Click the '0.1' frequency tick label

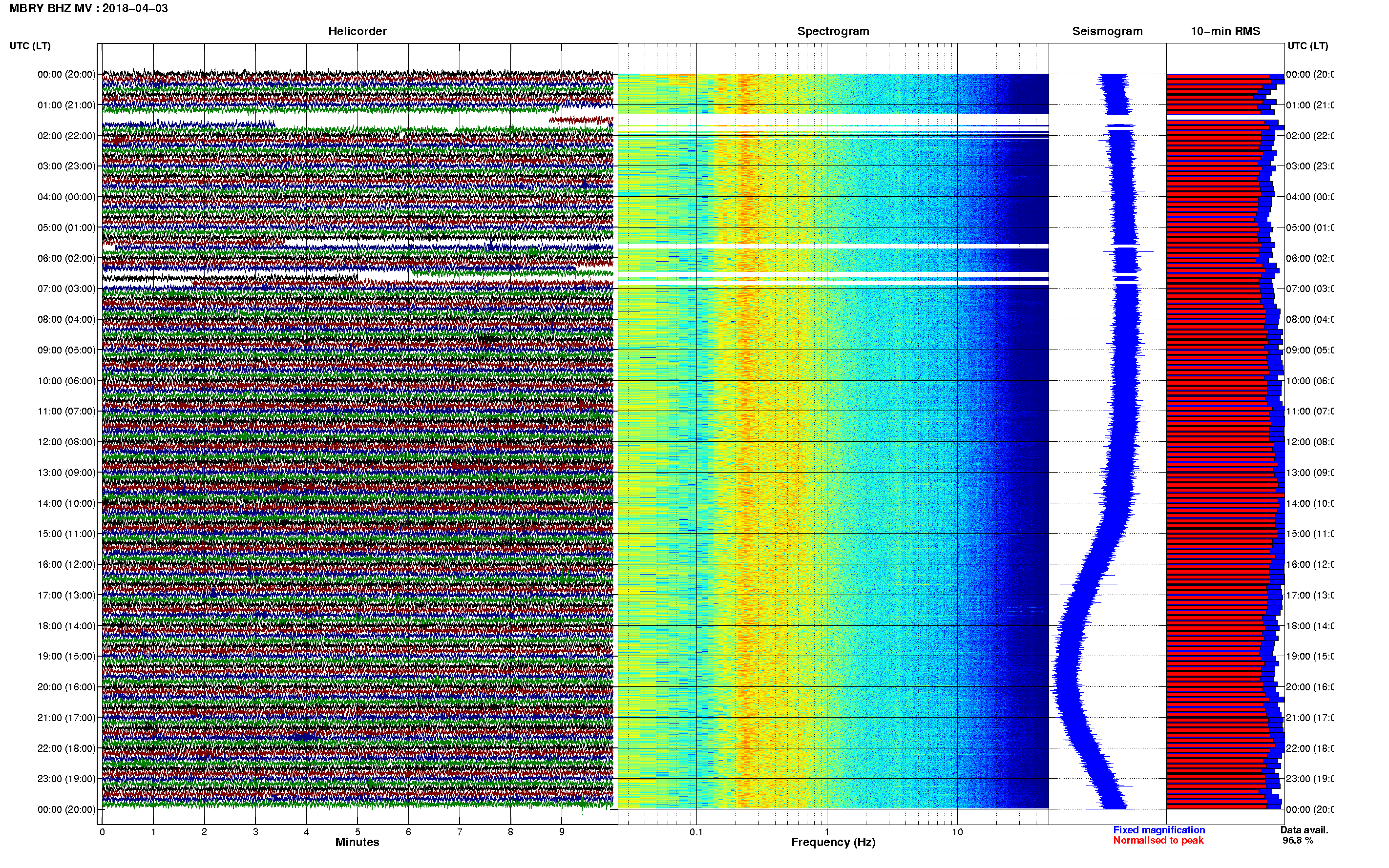(x=696, y=832)
